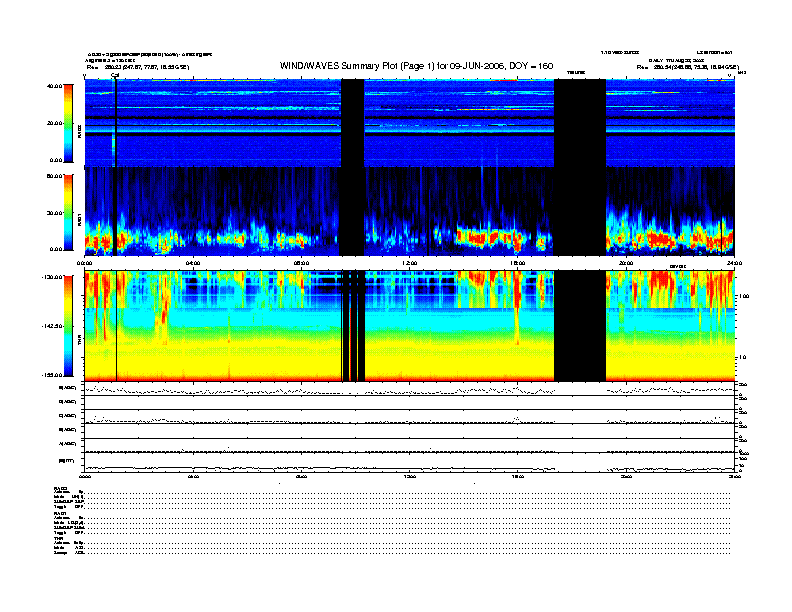Click the RAD1 spectrogram panel
The image size is (792, 612).
[x=410, y=211]
